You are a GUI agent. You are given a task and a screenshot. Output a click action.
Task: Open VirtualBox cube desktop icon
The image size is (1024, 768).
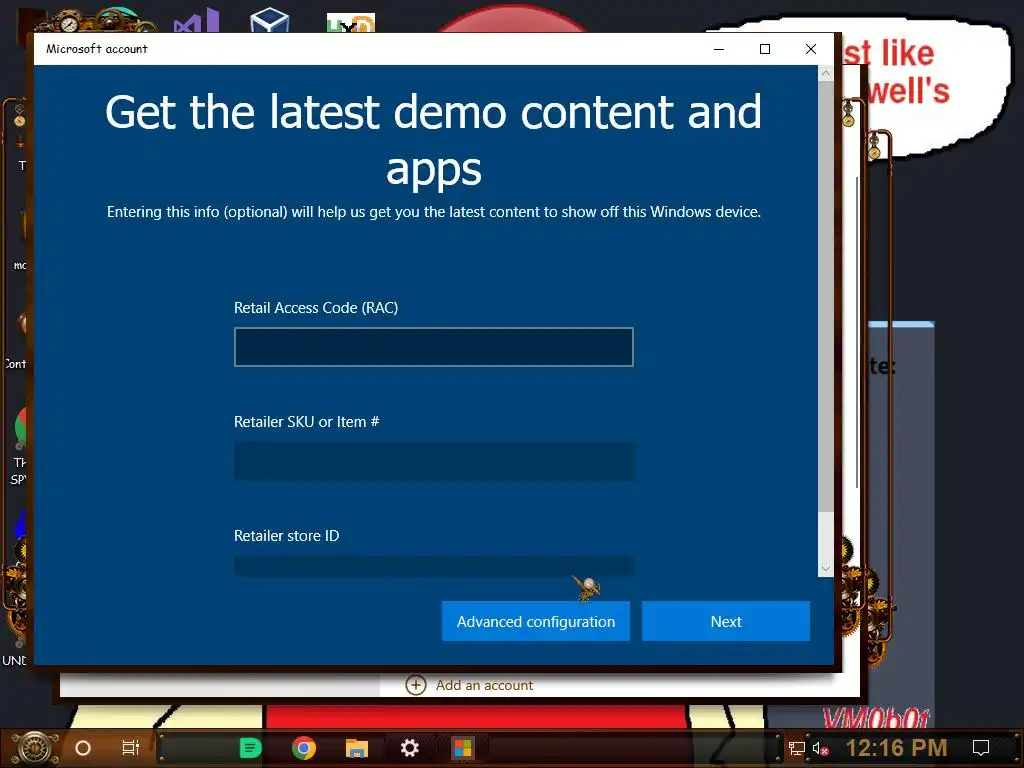point(270,20)
